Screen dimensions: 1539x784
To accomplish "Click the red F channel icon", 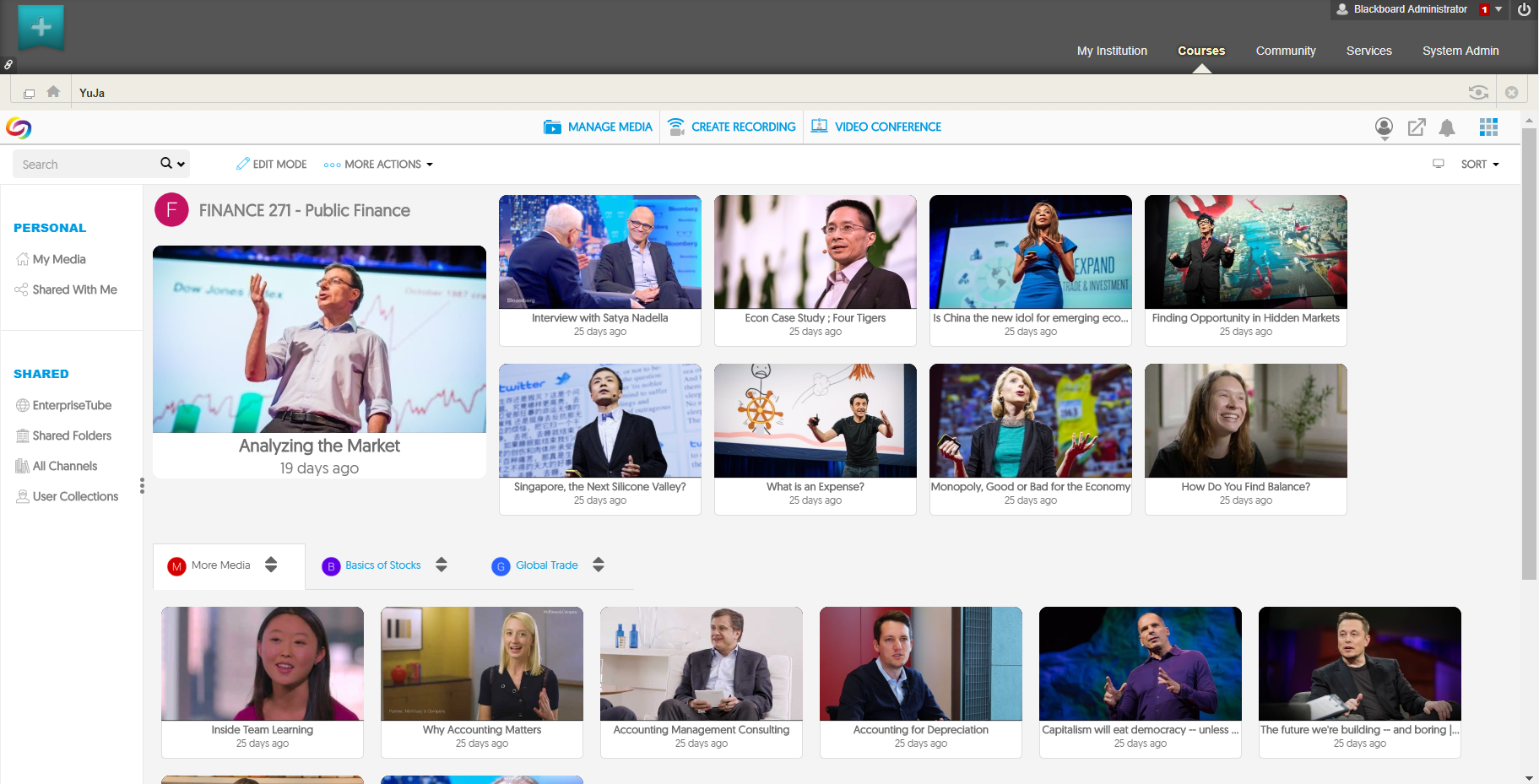I will (x=171, y=210).
